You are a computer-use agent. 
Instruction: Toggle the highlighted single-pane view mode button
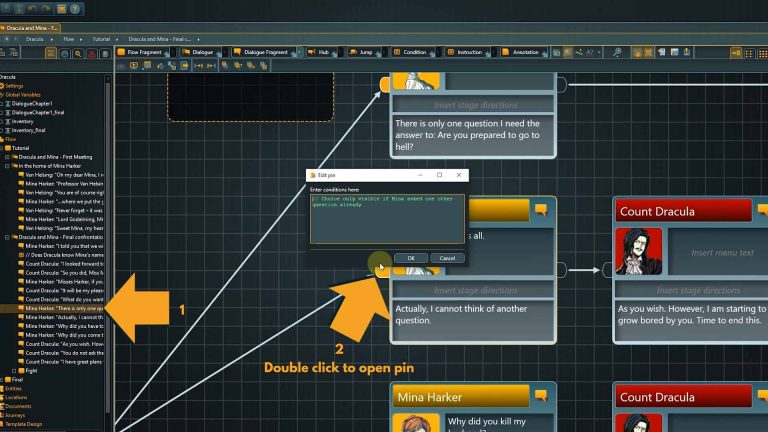click(x=736, y=53)
